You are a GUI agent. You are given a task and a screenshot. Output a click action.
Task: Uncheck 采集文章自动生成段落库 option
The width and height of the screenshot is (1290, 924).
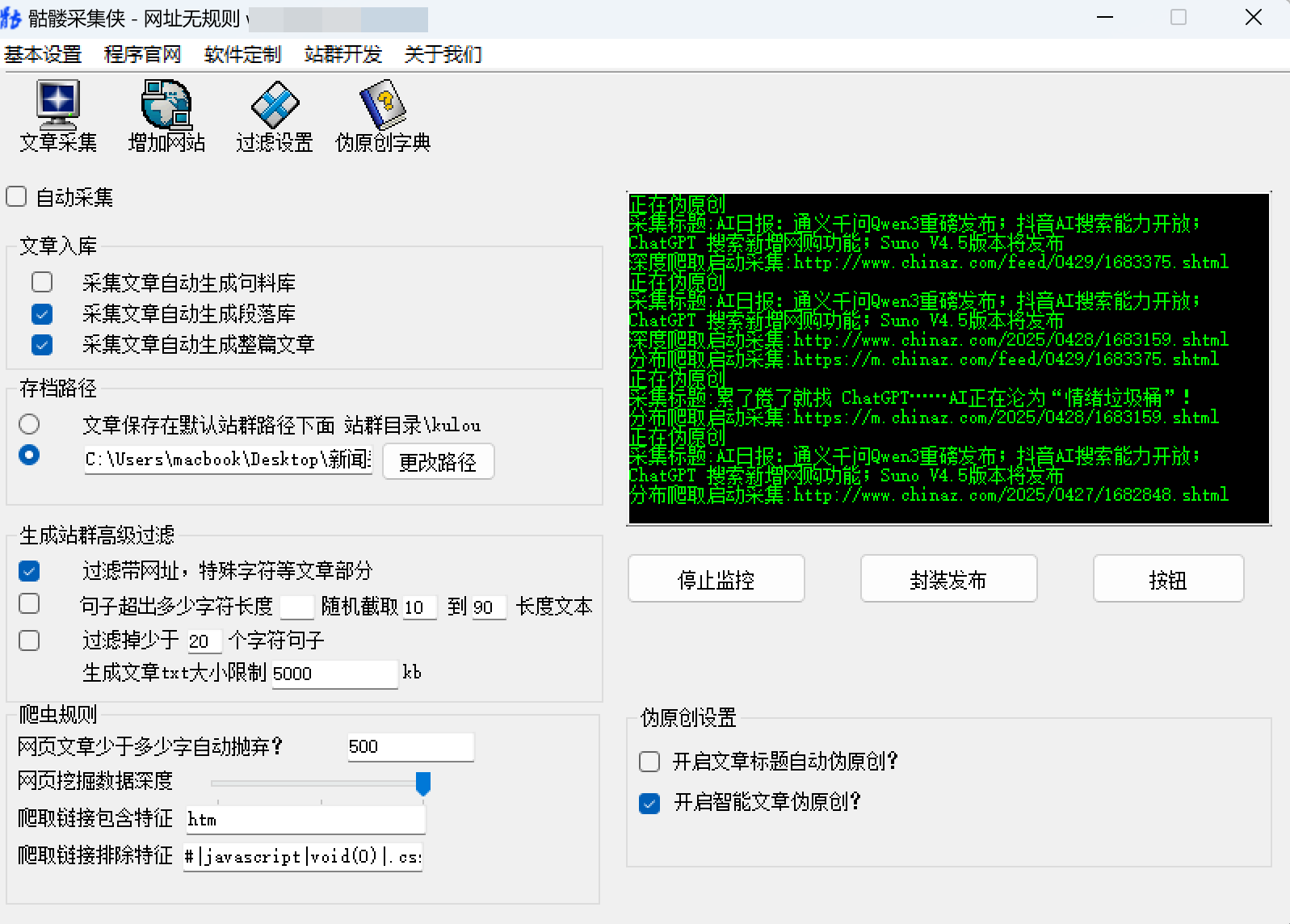point(42,313)
